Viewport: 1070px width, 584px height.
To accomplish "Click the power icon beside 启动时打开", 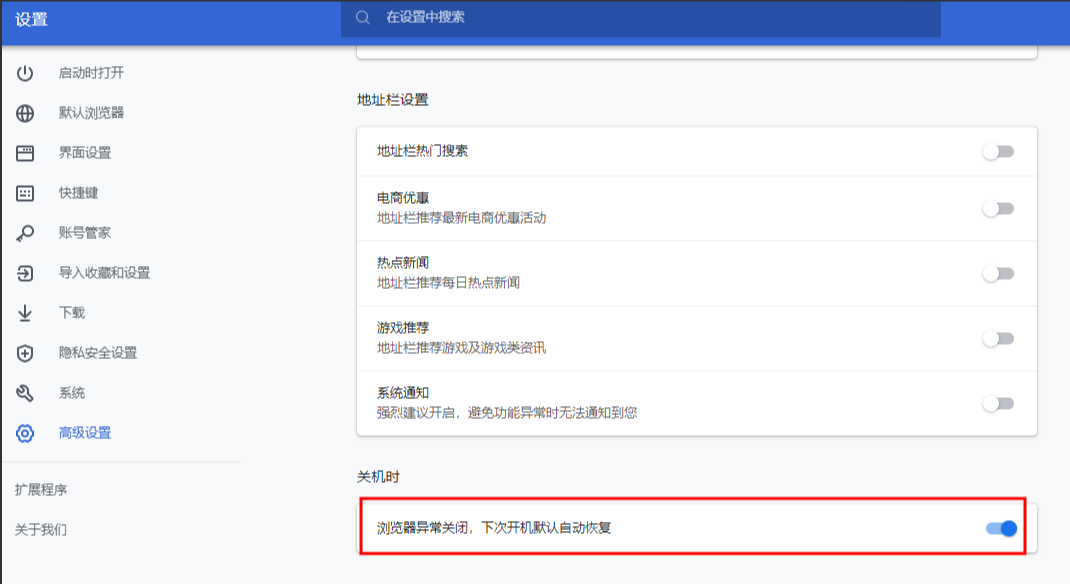I will (25, 73).
